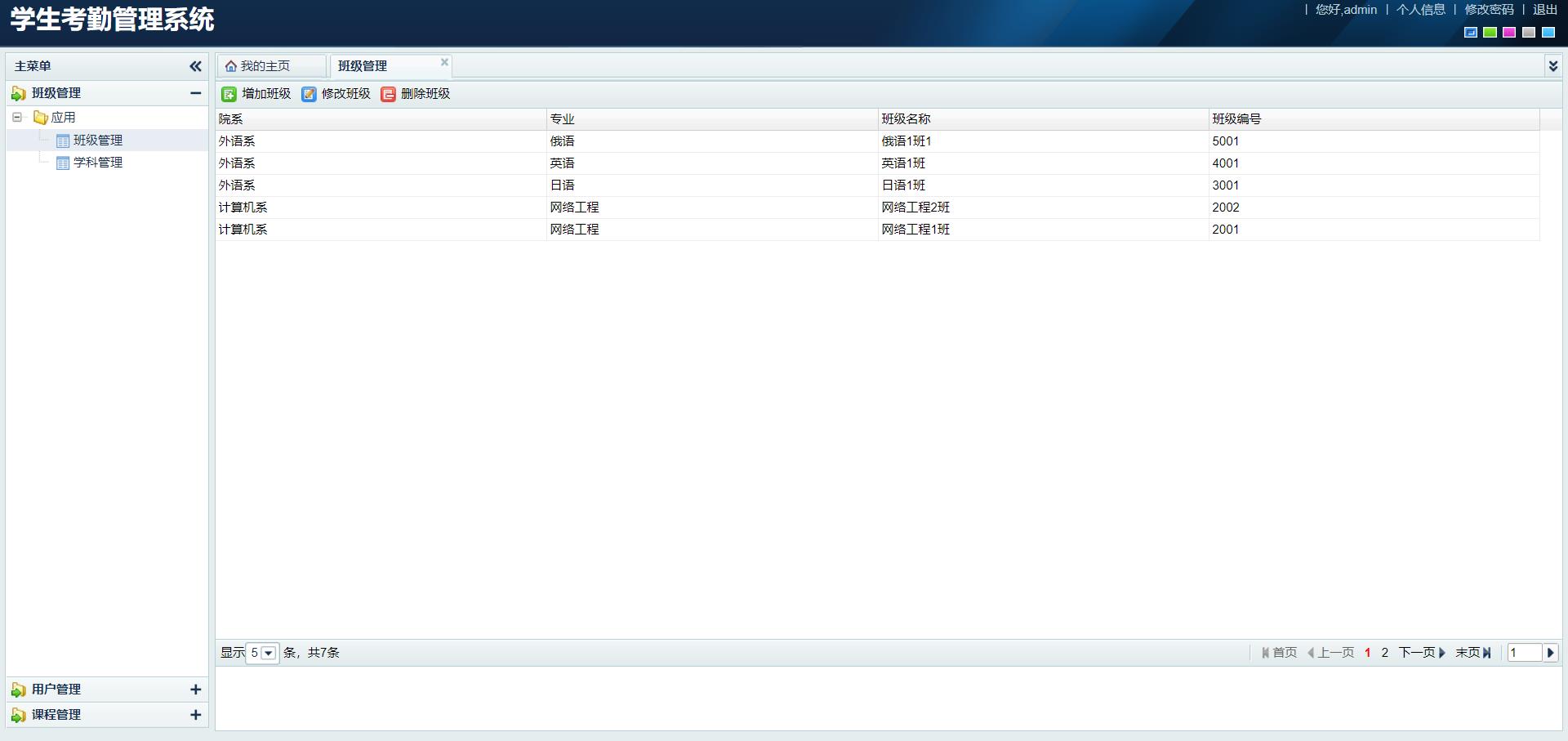
Task: Switch to the 我的主页 tab
Action: coord(272,66)
